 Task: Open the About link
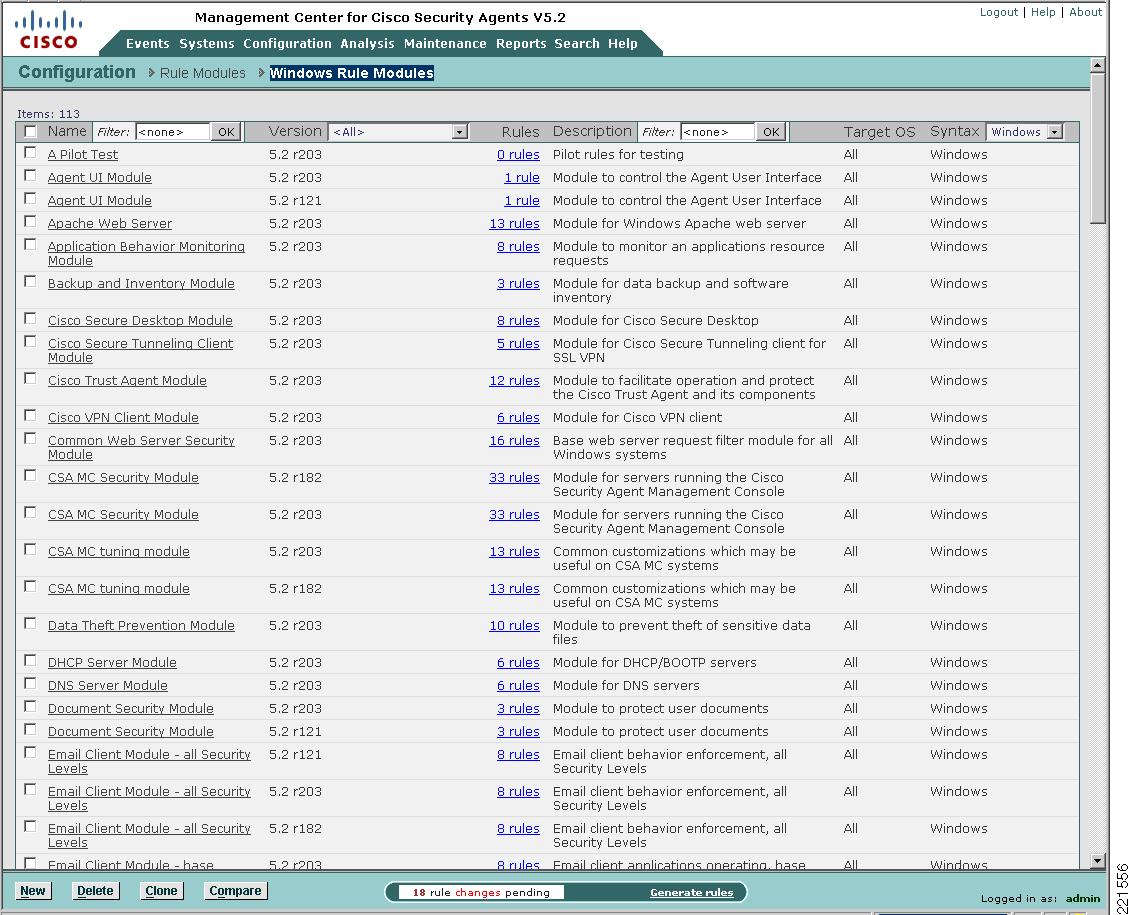[x=1085, y=12]
